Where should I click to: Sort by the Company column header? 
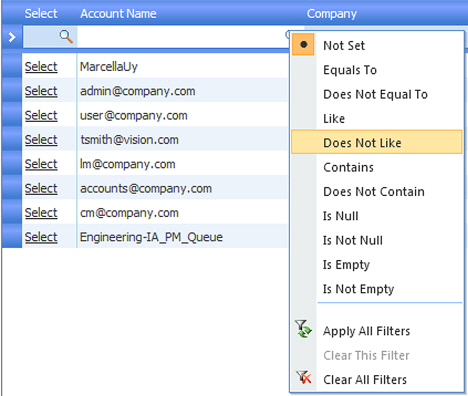332,14
